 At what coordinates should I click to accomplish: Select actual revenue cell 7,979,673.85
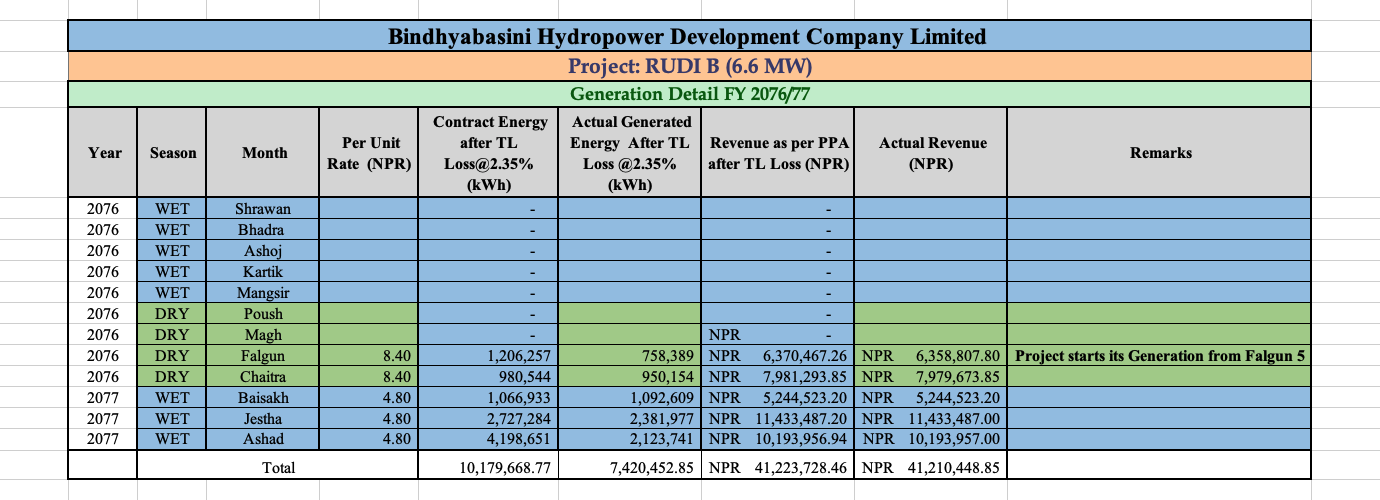click(931, 377)
